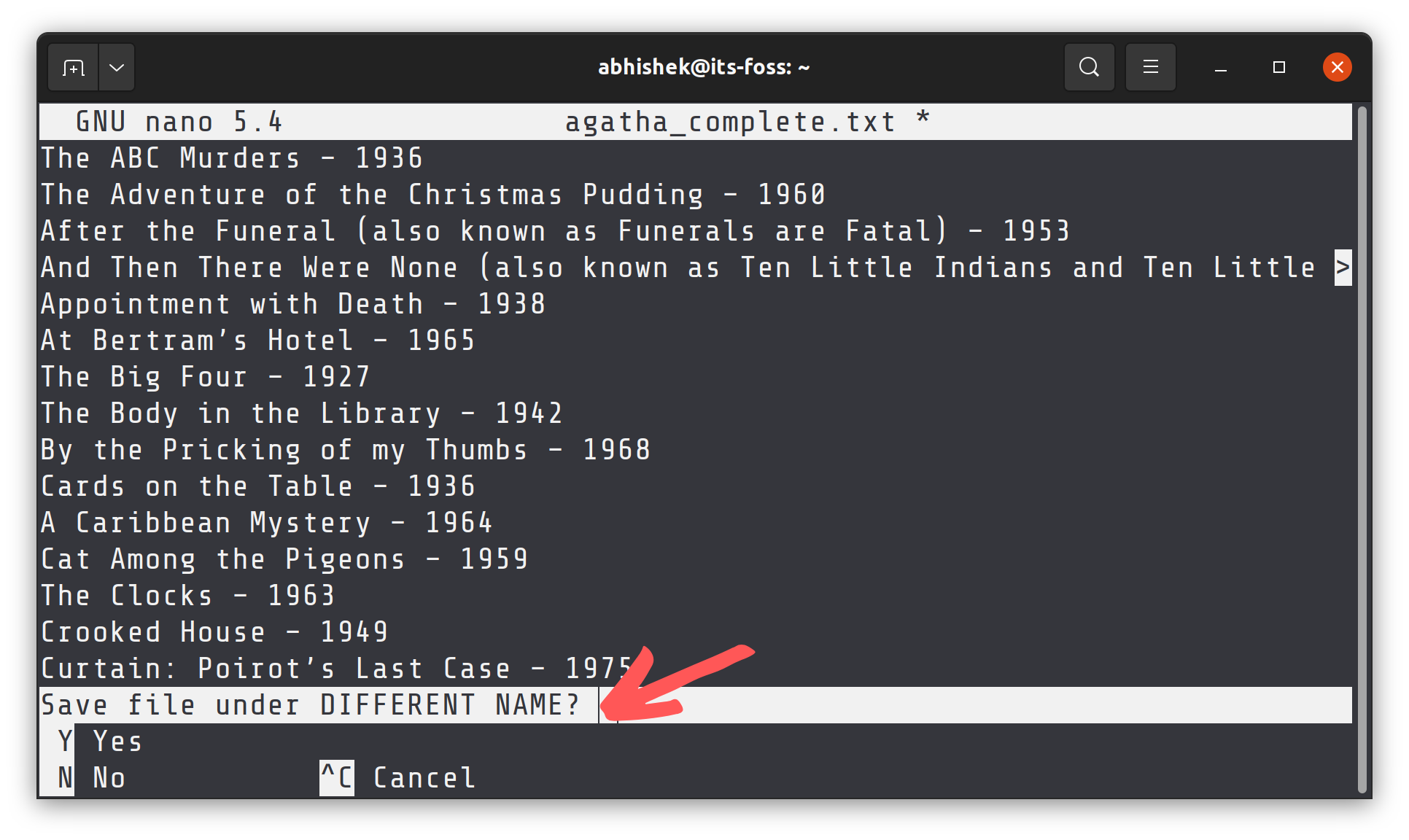This screenshot has width=1409, height=840.
Task: Select the menu icon with three lines
Action: (x=1150, y=67)
